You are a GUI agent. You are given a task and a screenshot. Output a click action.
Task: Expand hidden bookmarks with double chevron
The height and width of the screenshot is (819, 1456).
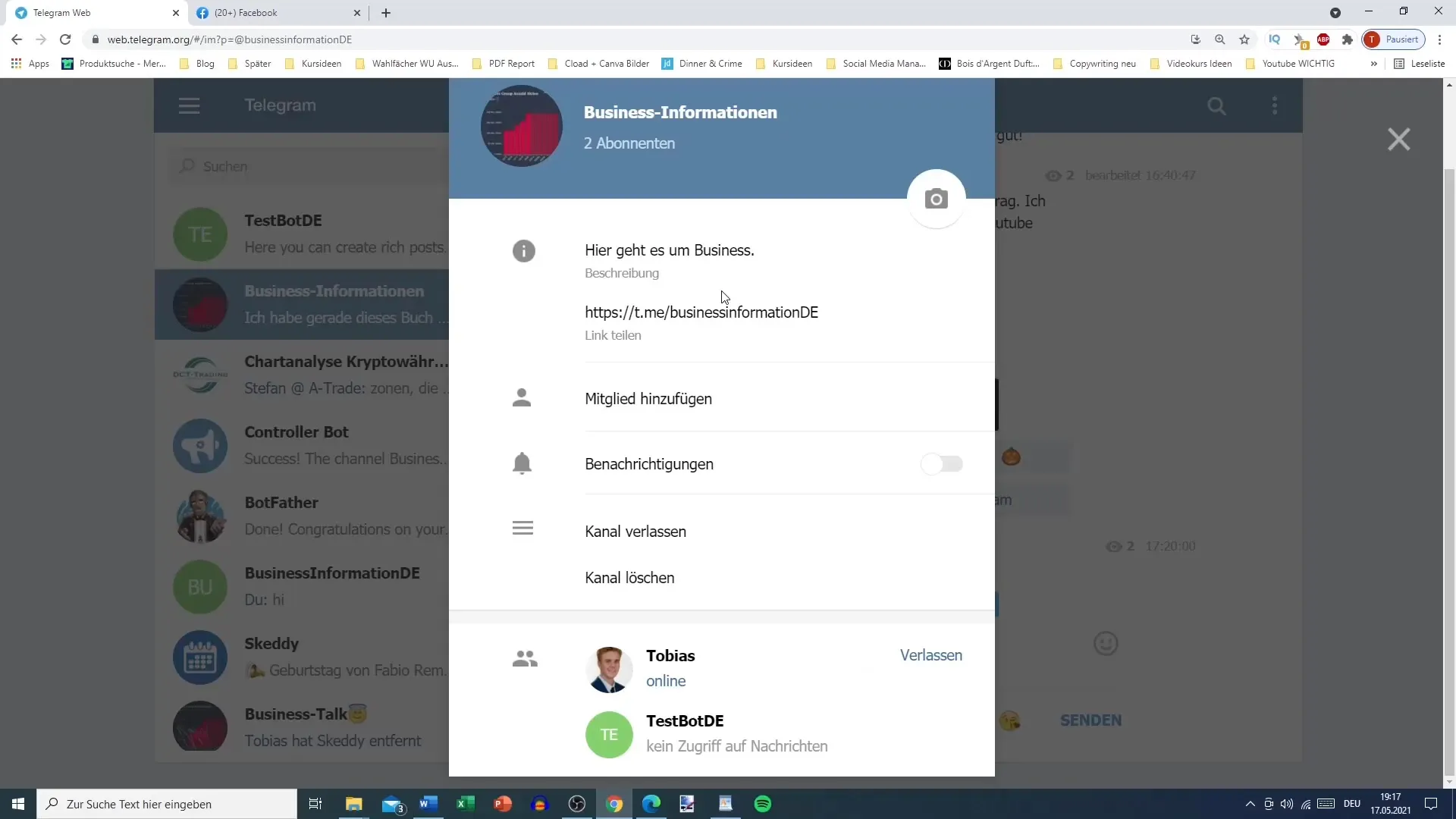(x=1373, y=64)
